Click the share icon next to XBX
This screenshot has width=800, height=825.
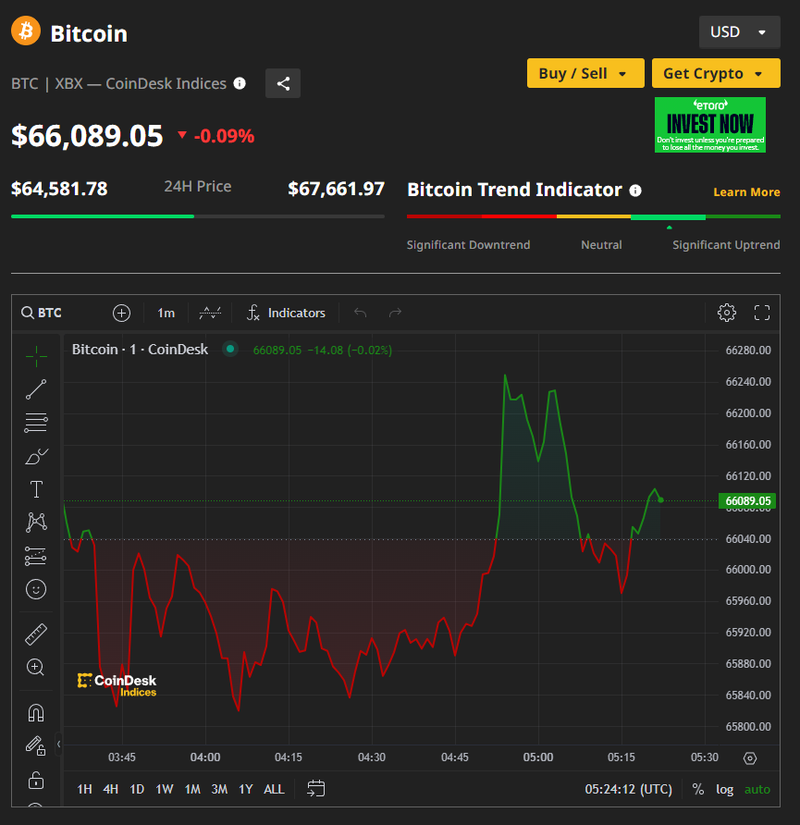pyautogui.click(x=283, y=84)
